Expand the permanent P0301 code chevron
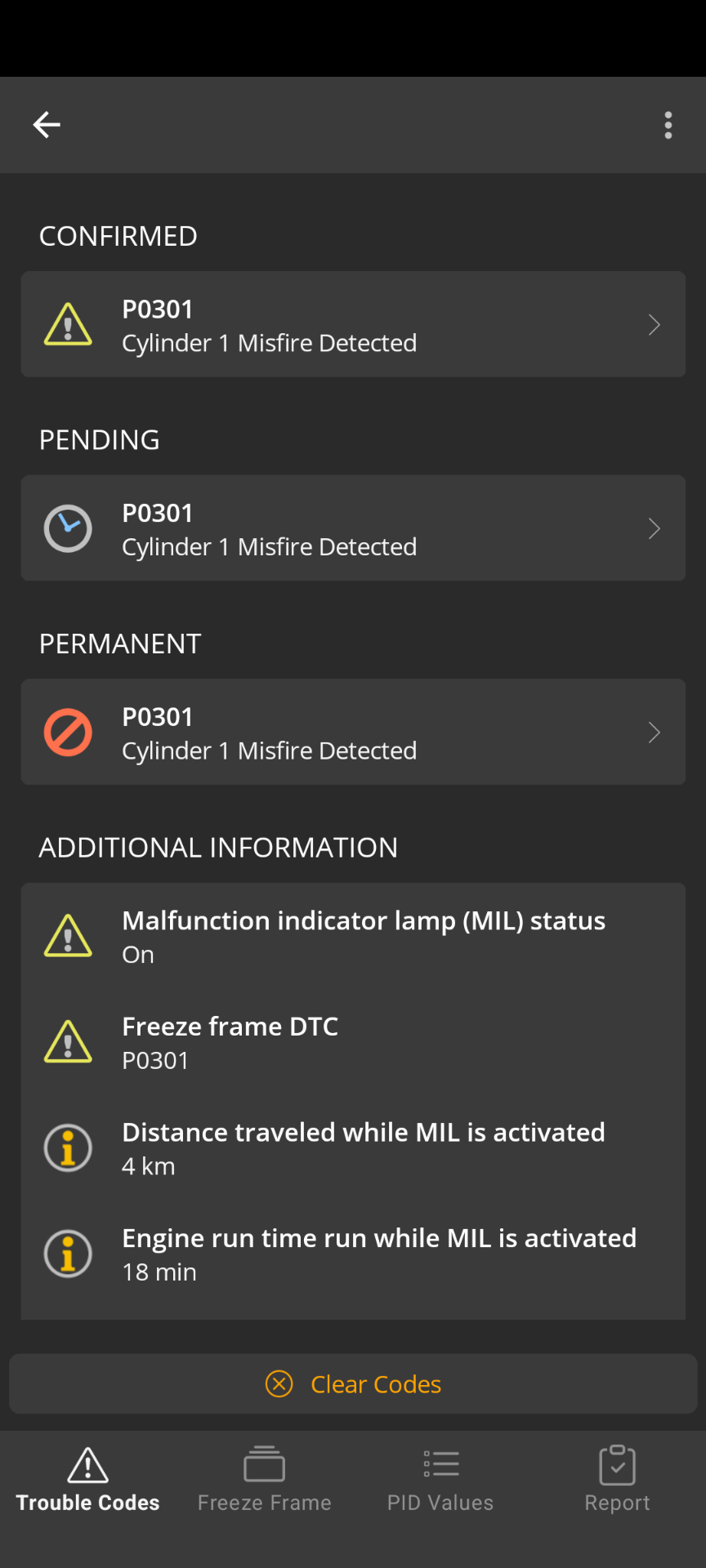The width and height of the screenshot is (706, 1568). click(654, 733)
